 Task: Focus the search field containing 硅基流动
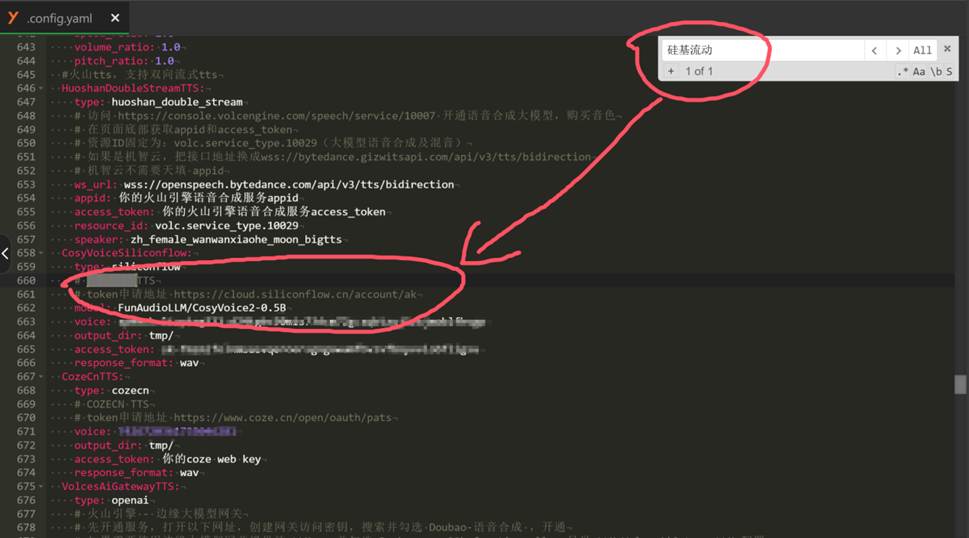760,50
